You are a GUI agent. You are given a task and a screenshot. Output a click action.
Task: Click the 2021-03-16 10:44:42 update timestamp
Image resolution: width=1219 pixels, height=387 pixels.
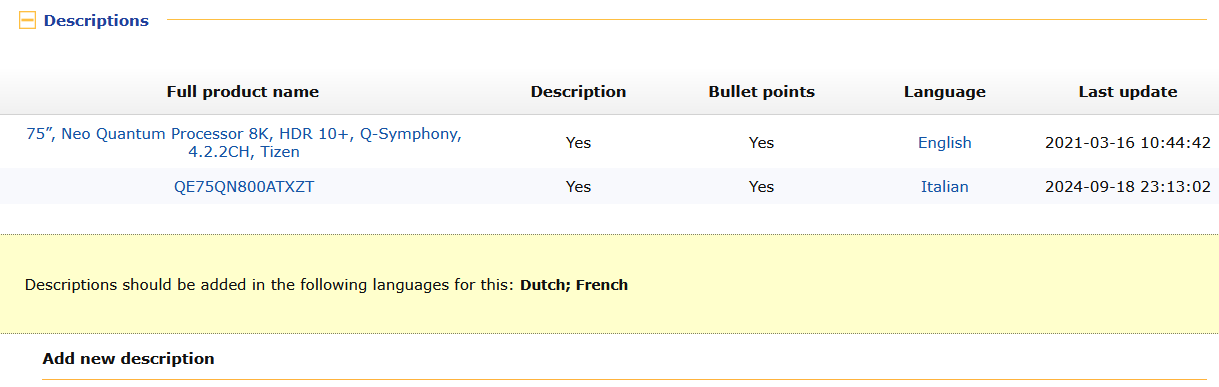point(1128,143)
